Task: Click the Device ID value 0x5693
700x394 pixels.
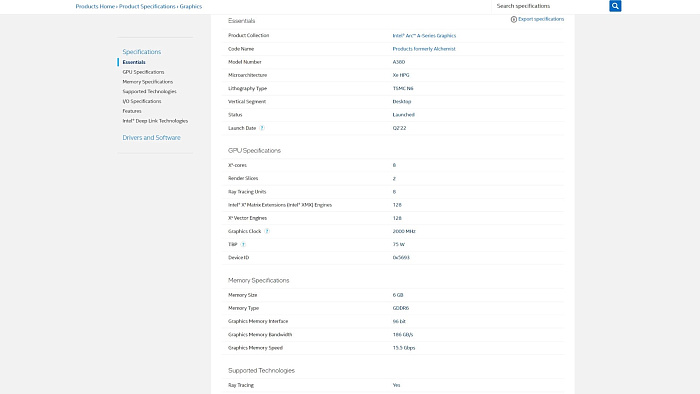Action: point(401,257)
